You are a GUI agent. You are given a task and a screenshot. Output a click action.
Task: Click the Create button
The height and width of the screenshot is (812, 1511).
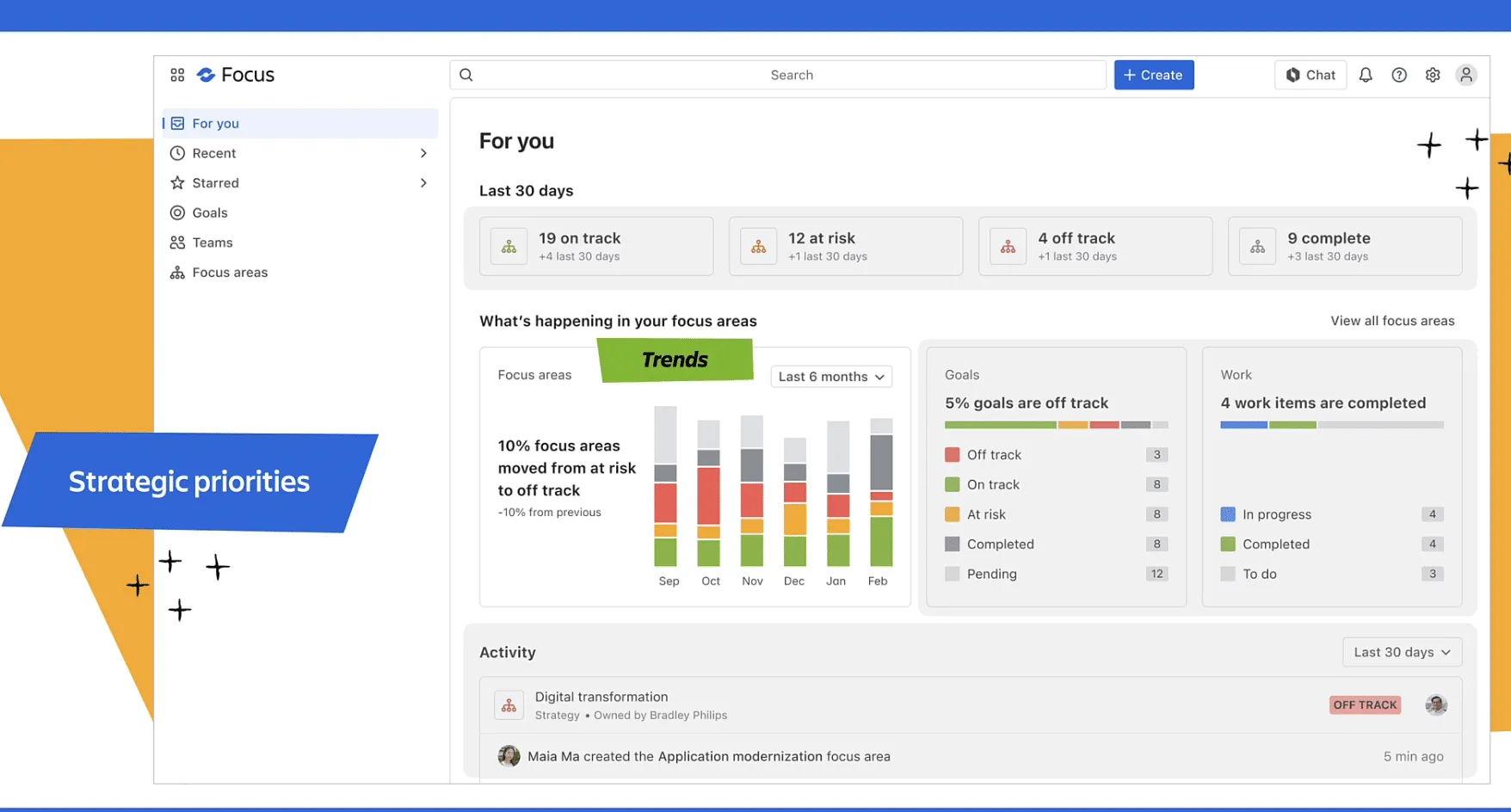(x=1153, y=75)
